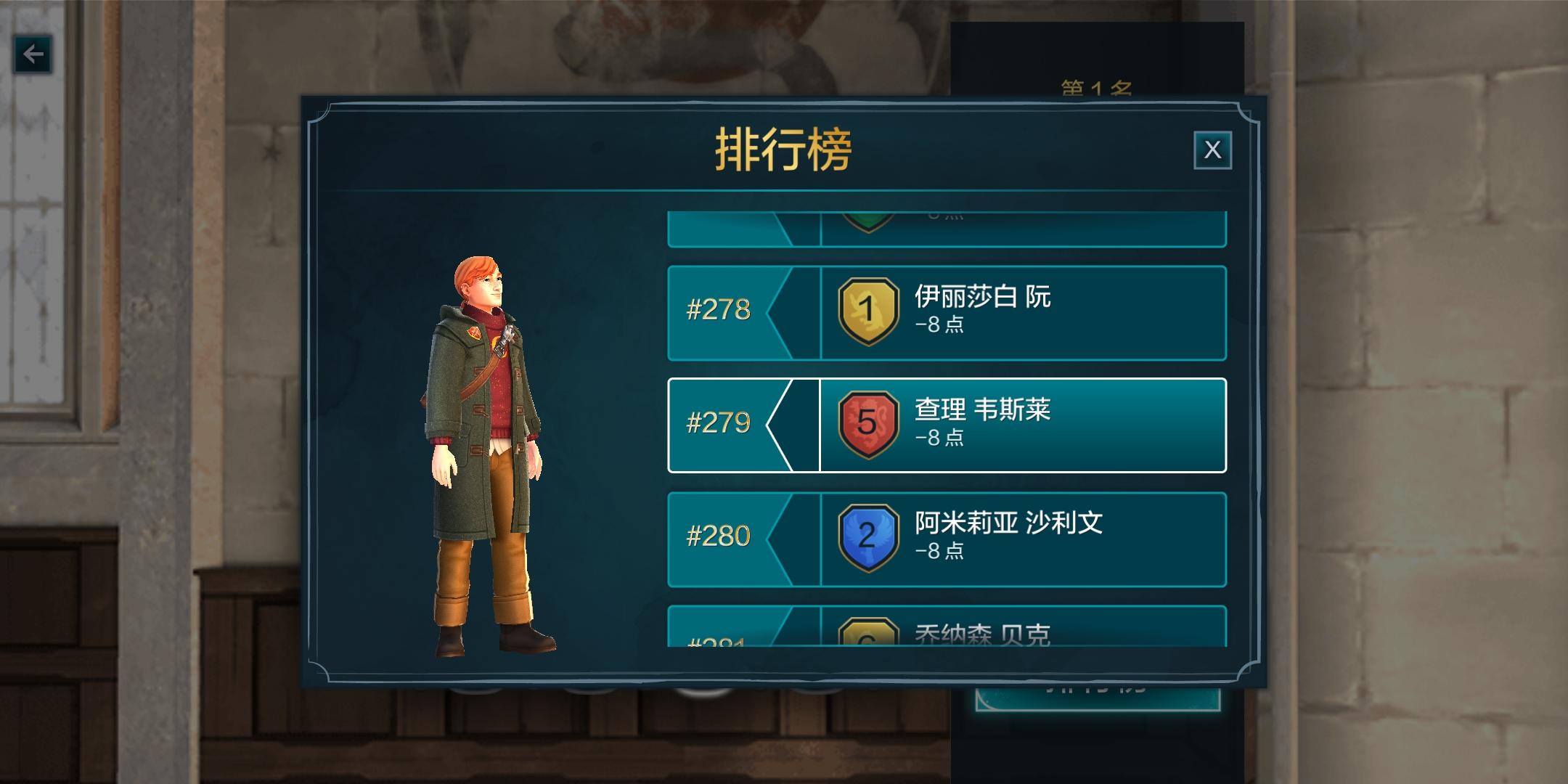Click the partially hidden button behind dialog
This screenshot has width=1568, height=784.
click(x=1098, y=698)
